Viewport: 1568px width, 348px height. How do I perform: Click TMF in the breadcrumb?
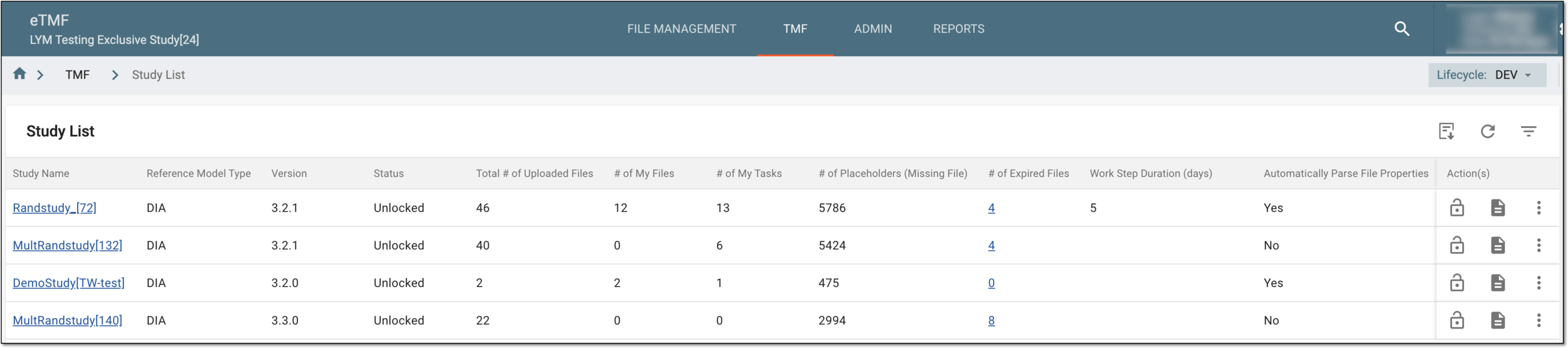point(77,75)
